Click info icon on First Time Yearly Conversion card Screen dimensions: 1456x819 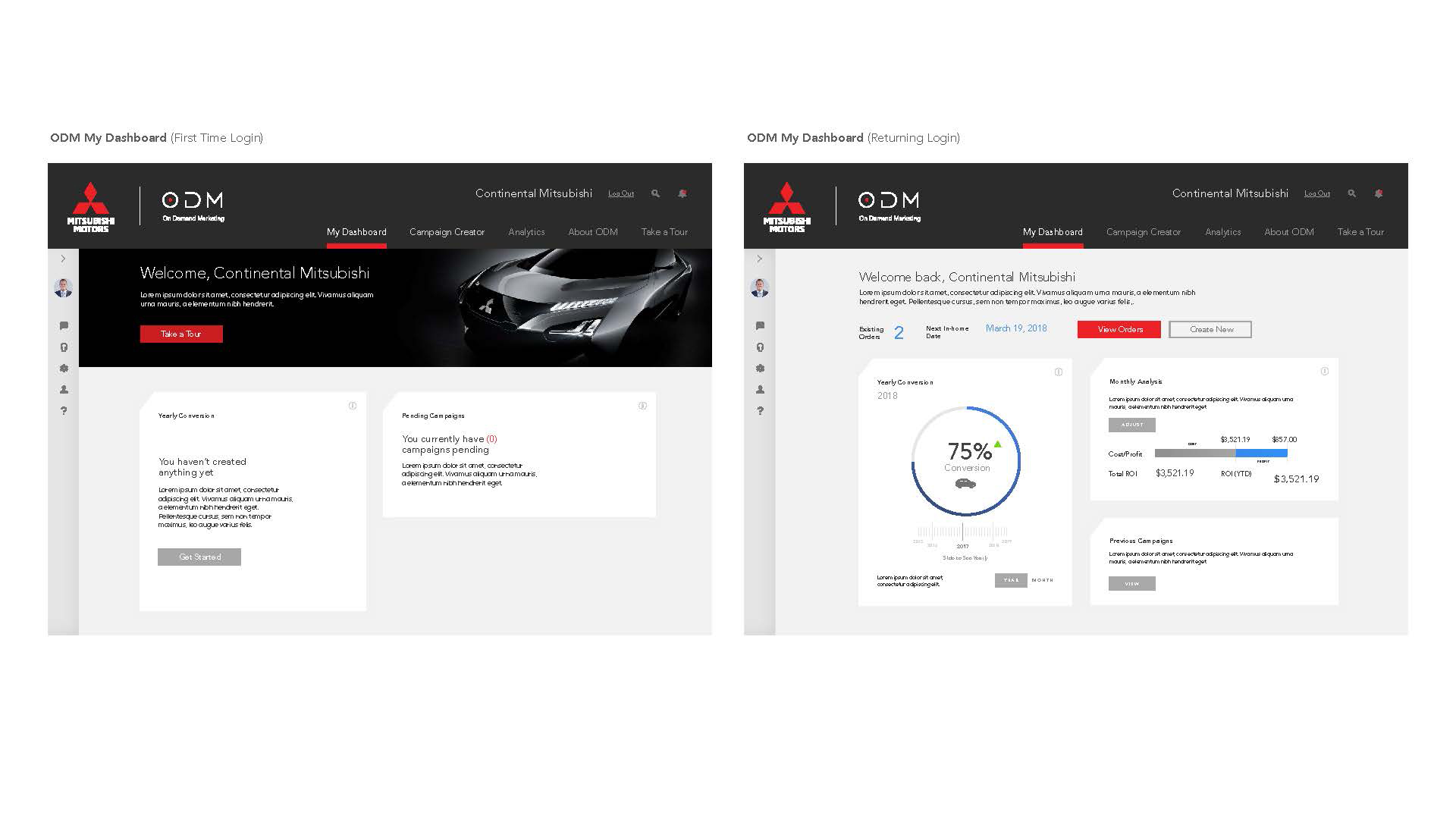click(x=353, y=406)
